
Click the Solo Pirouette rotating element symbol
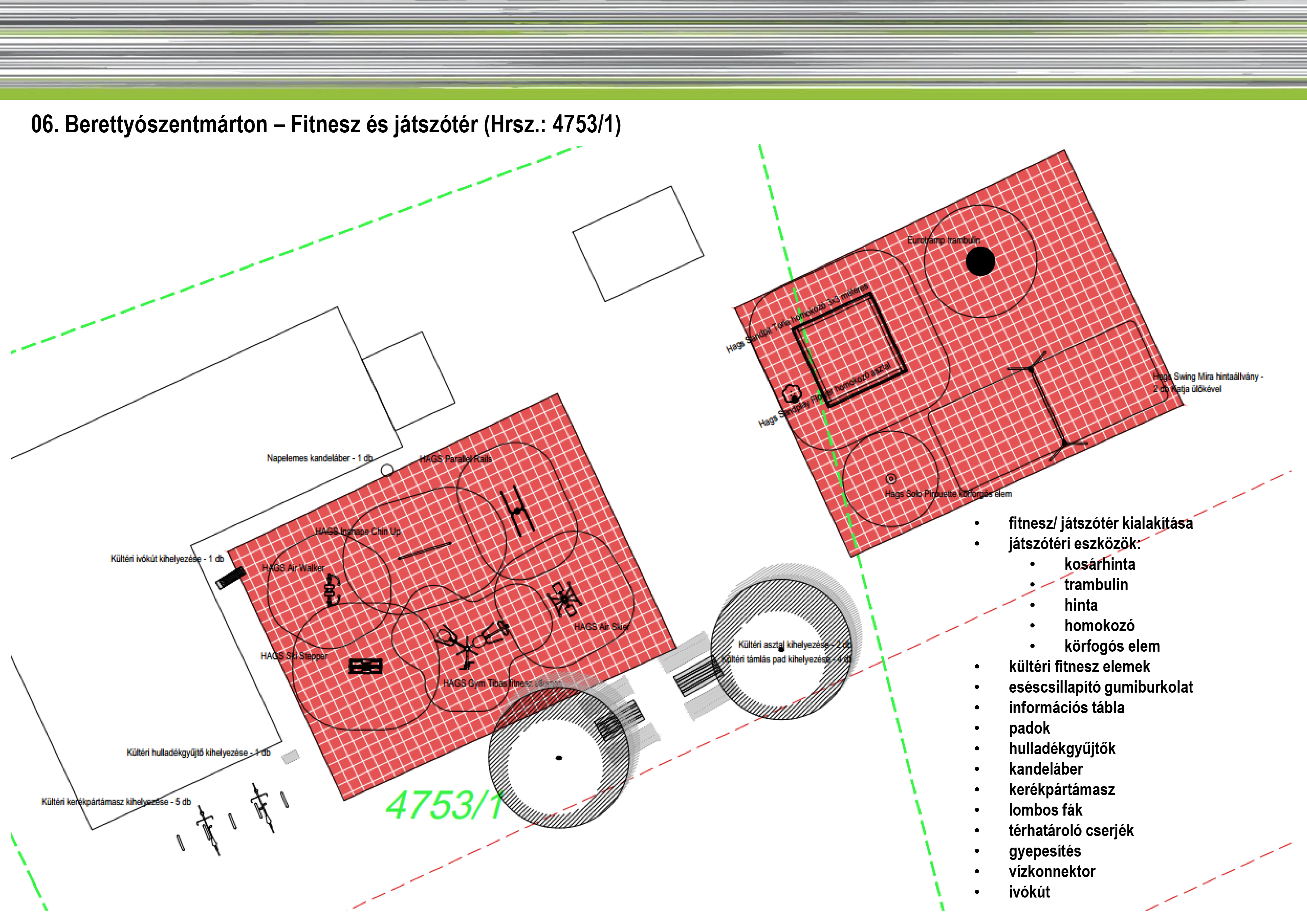(x=891, y=479)
